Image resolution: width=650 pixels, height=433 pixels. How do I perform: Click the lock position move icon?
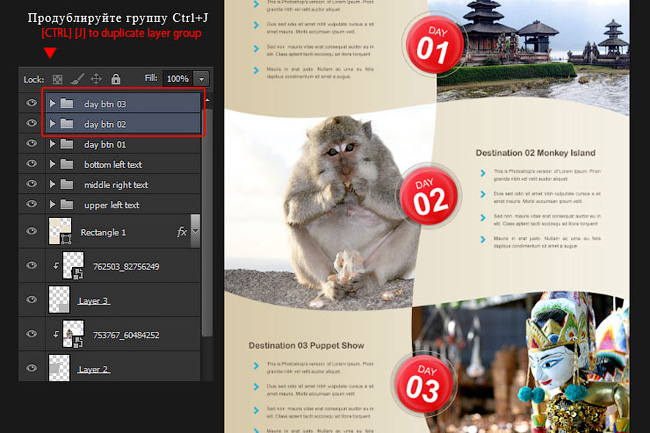coord(96,78)
